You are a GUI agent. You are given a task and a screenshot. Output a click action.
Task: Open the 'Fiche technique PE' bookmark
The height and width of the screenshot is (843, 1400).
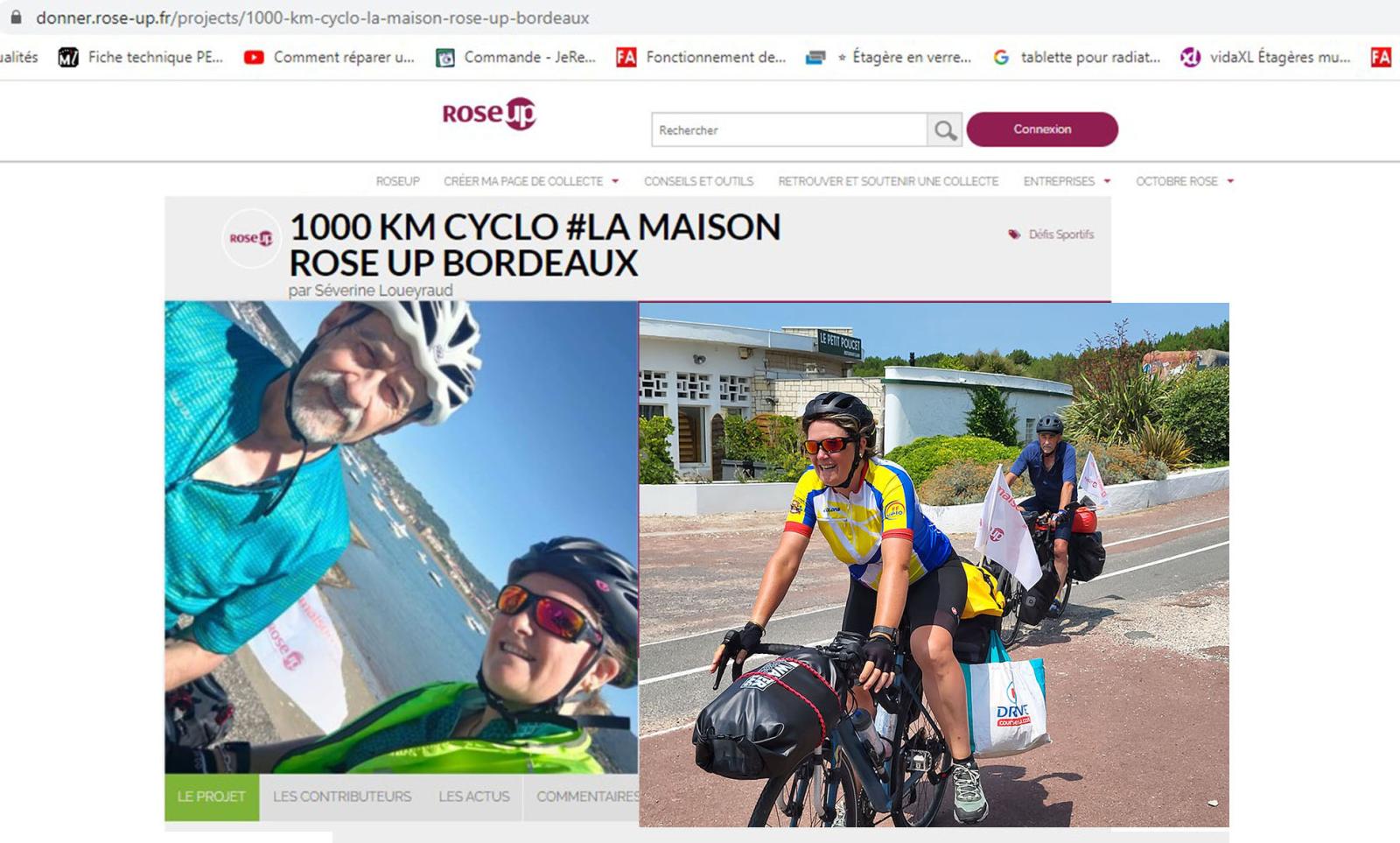click(141, 57)
